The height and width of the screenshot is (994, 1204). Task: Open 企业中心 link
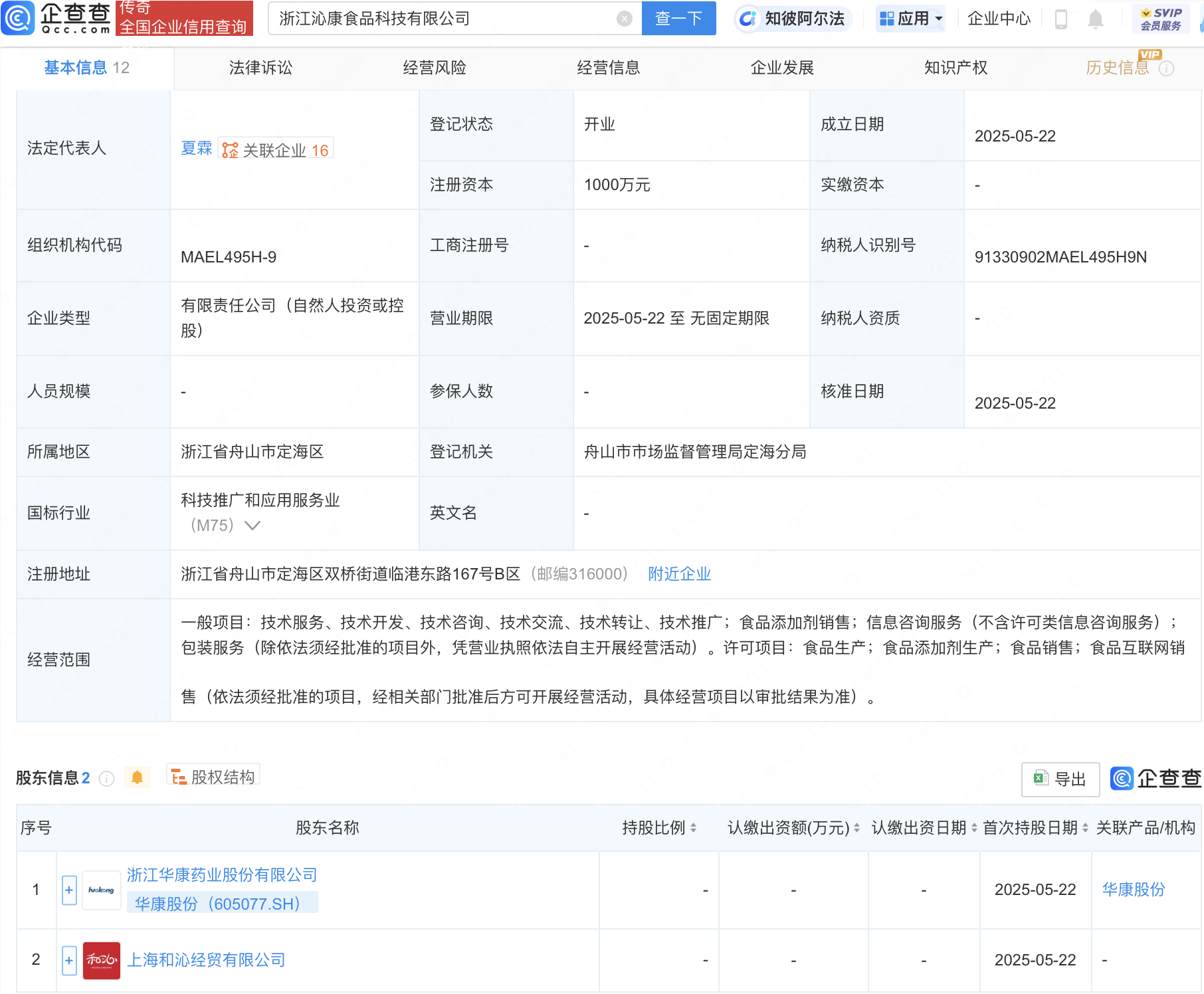(999, 19)
